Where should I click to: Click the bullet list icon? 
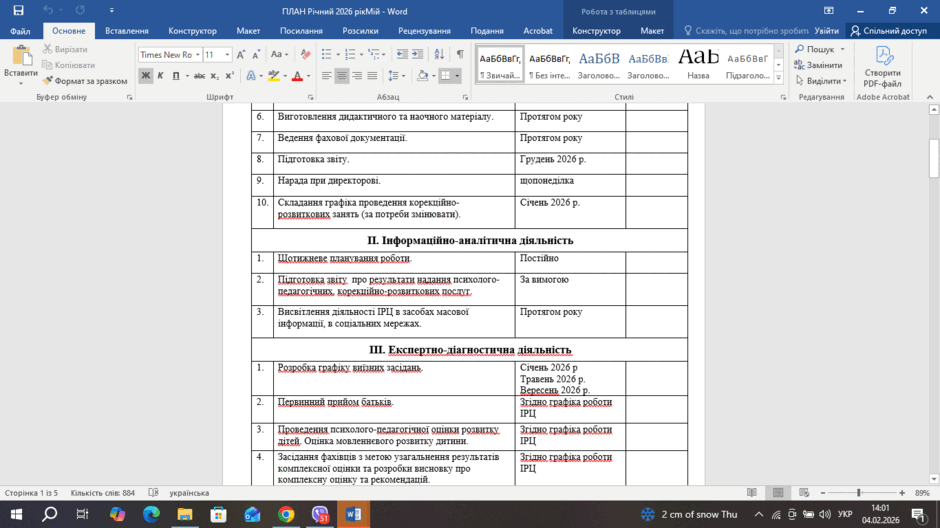(x=326, y=55)
